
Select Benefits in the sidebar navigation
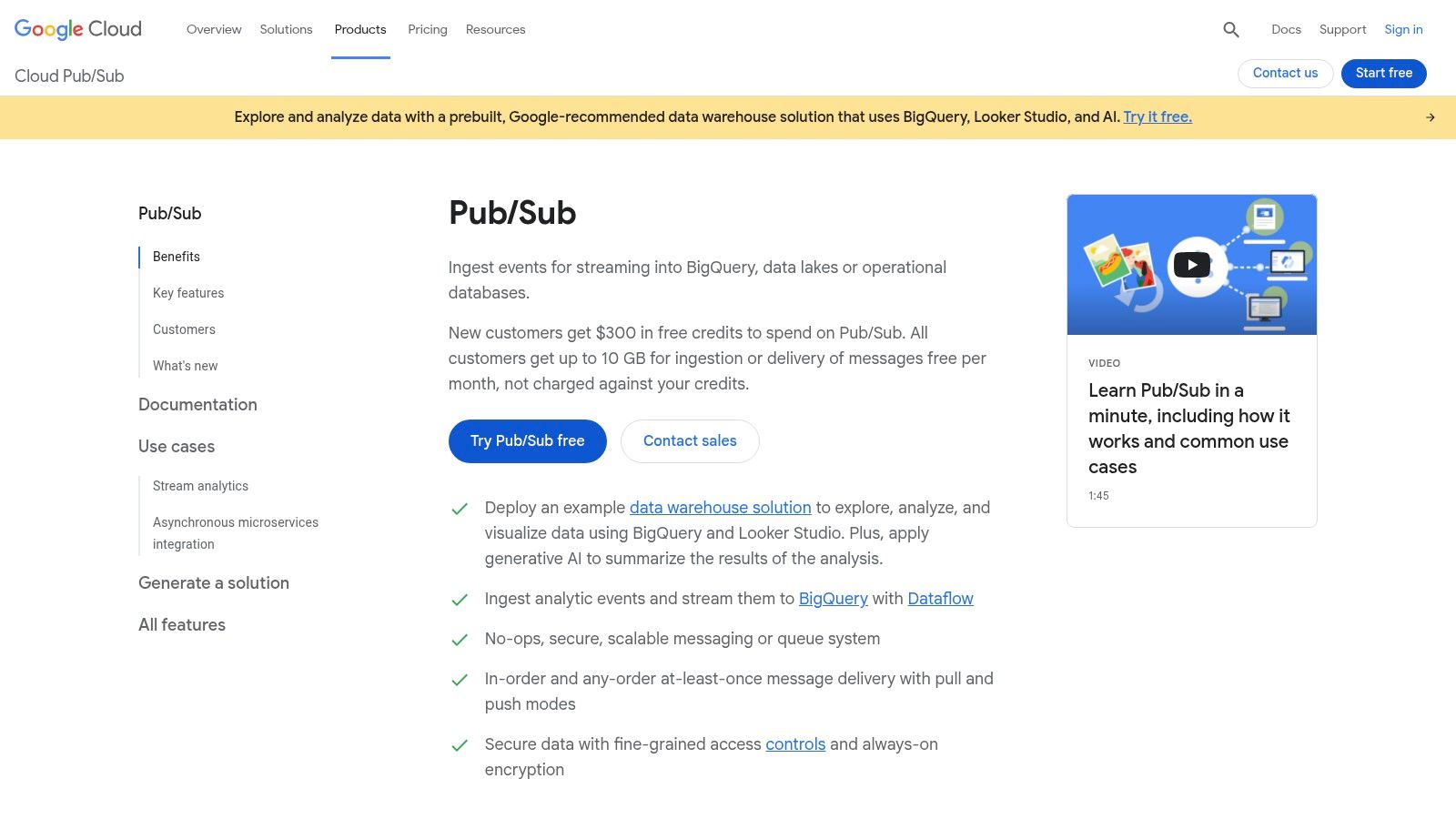[x=176, y=256]
